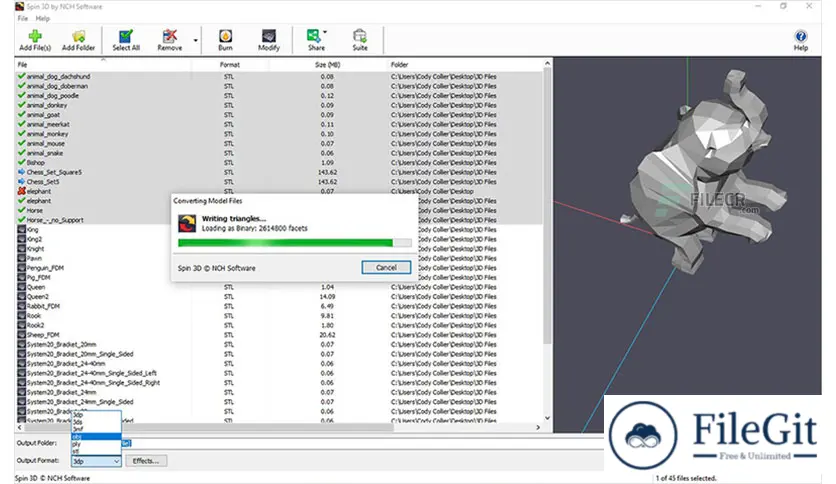Click the thumbnail icon beside Penguin_FDM
This screenshot has height=484, width=836.
click(x=21, y=268)
